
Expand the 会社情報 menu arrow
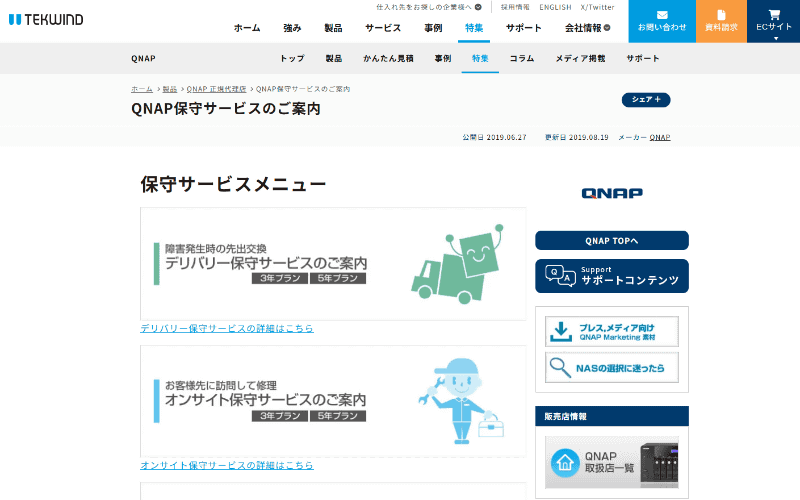[607, 28]
